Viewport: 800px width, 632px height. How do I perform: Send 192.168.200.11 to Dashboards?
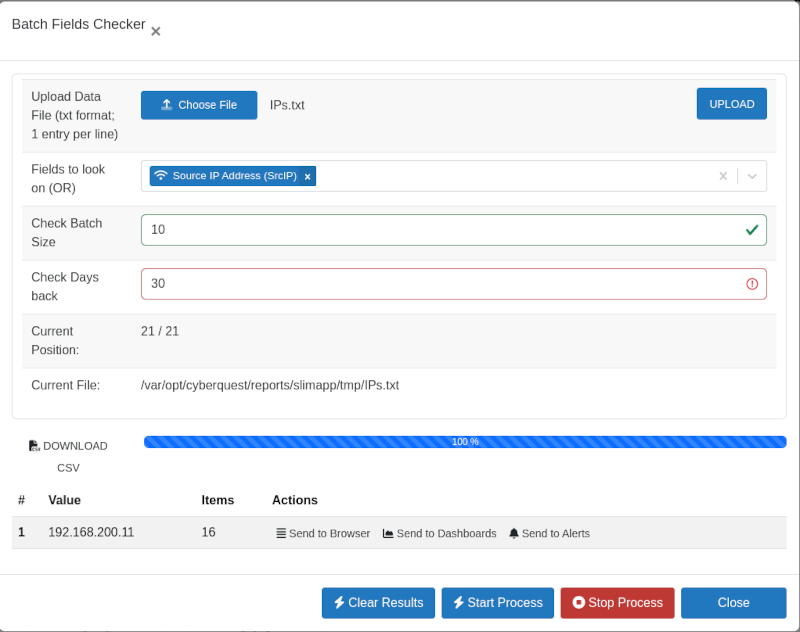click(439, 534)
